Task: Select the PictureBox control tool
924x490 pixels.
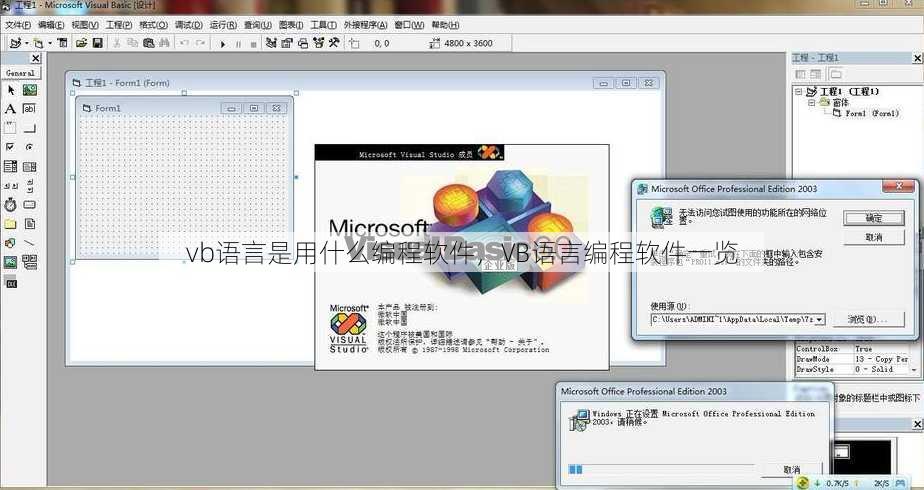Action: [x=29, y=90]
